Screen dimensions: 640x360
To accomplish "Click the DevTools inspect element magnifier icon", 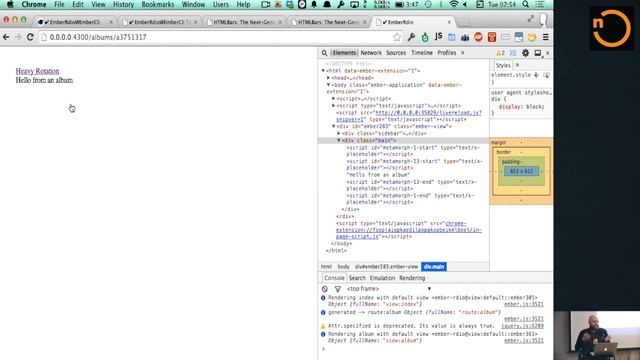I will tap(324, 53).
